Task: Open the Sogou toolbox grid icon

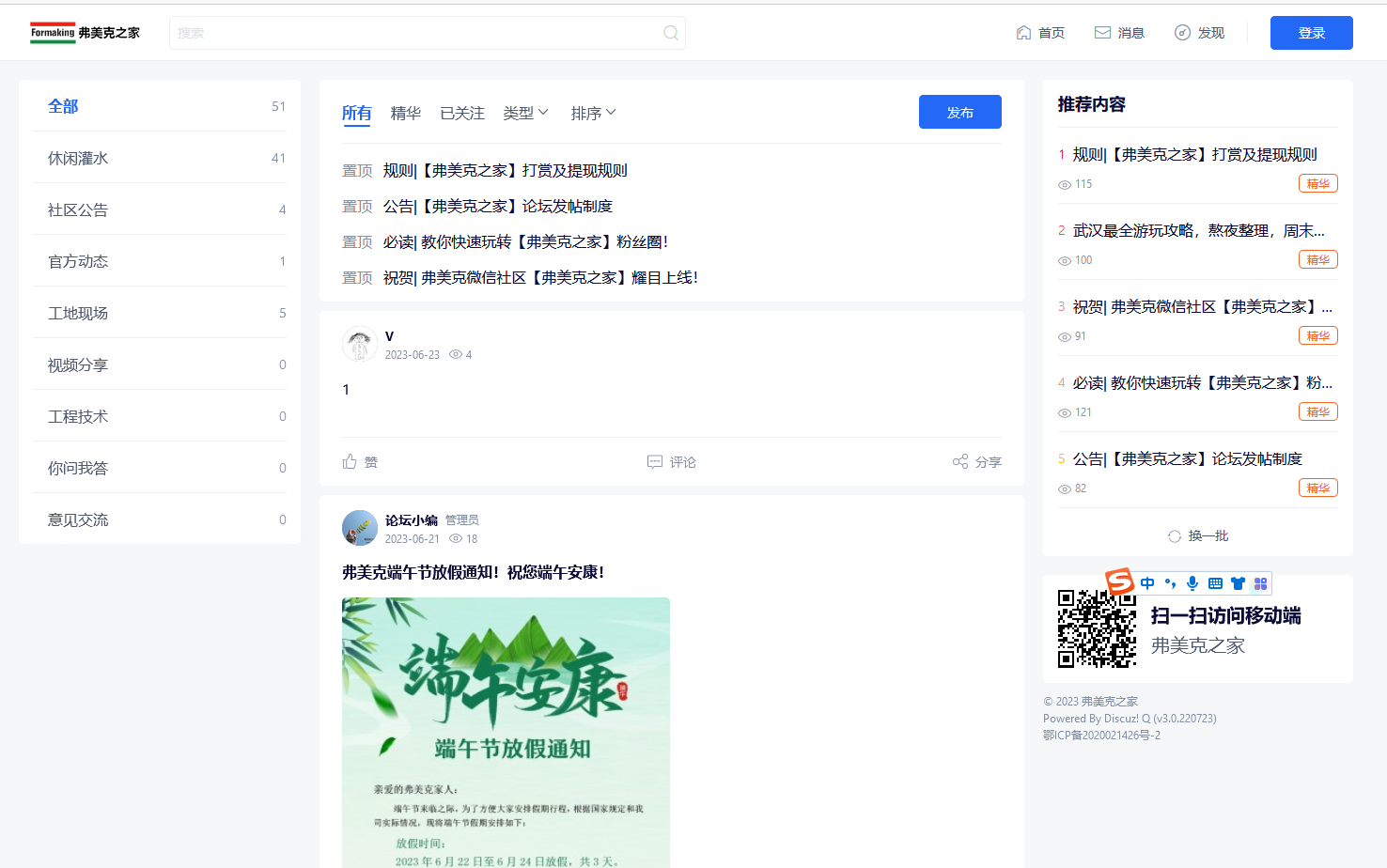Action: pyautogui.click(x=1260, y=582)
